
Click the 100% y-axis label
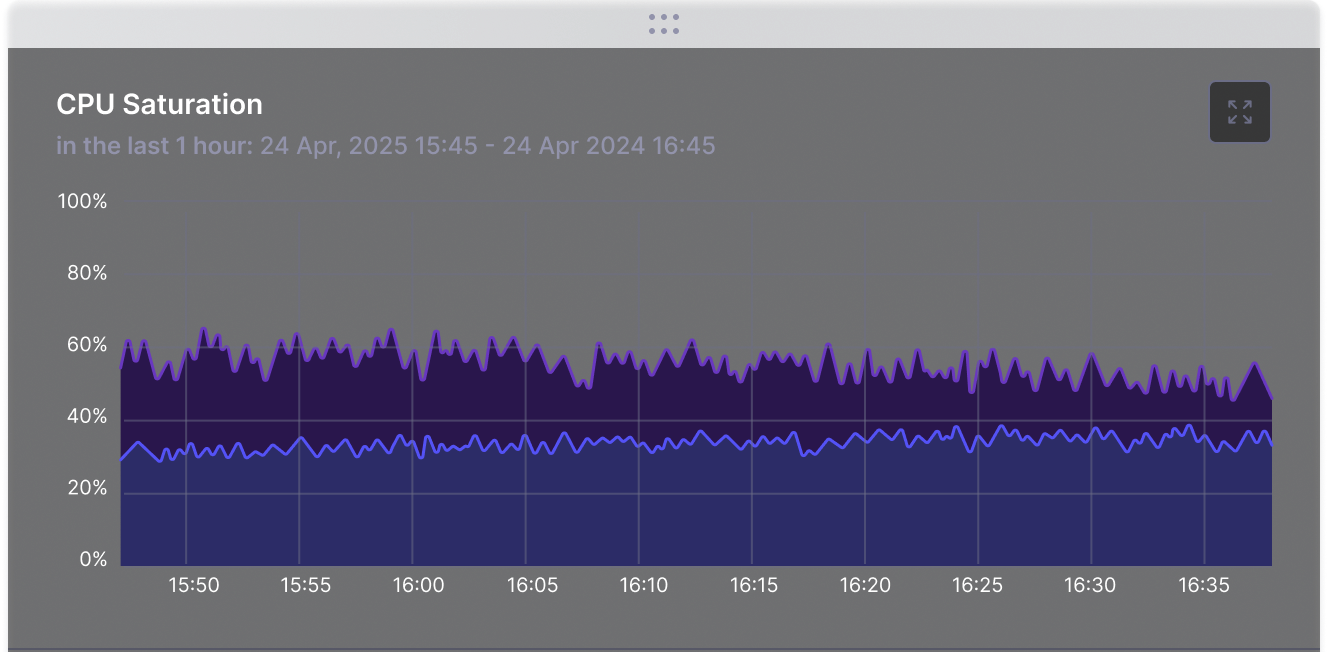point(82,202)
